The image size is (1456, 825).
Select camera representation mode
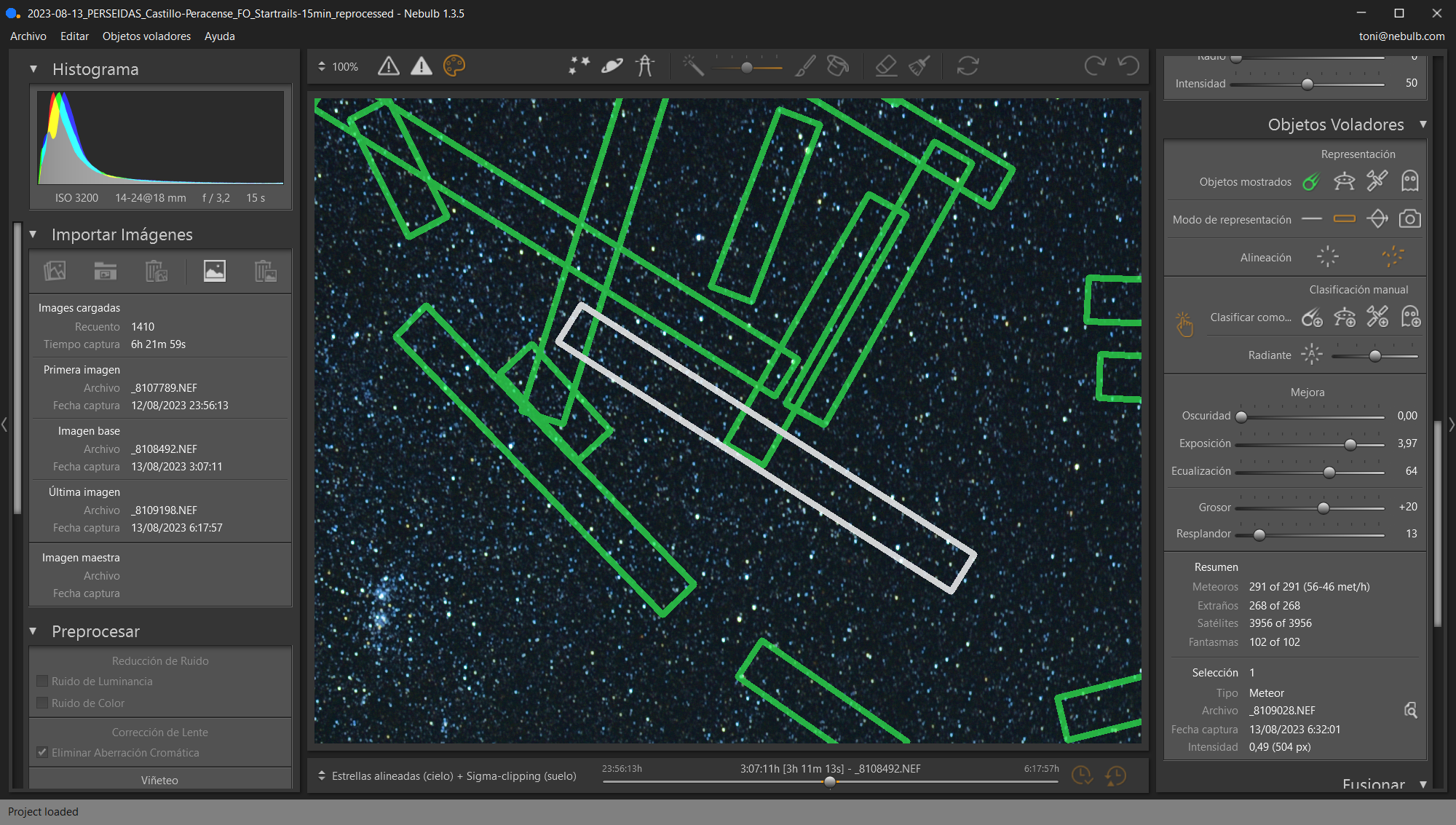(x=1410, y=219)
